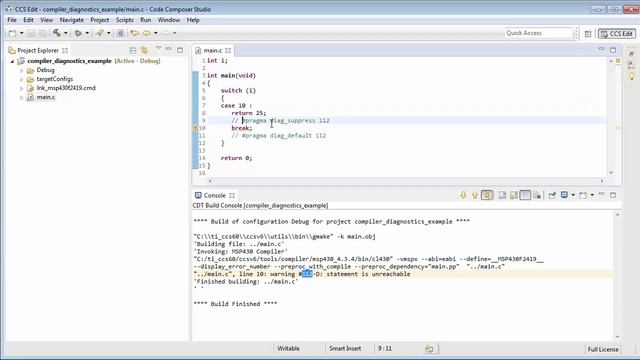Screen dimensions: 640x360
Task: Click the editor horizontal scrollbar
Action: pyautogui.click(x=406, y=180)
